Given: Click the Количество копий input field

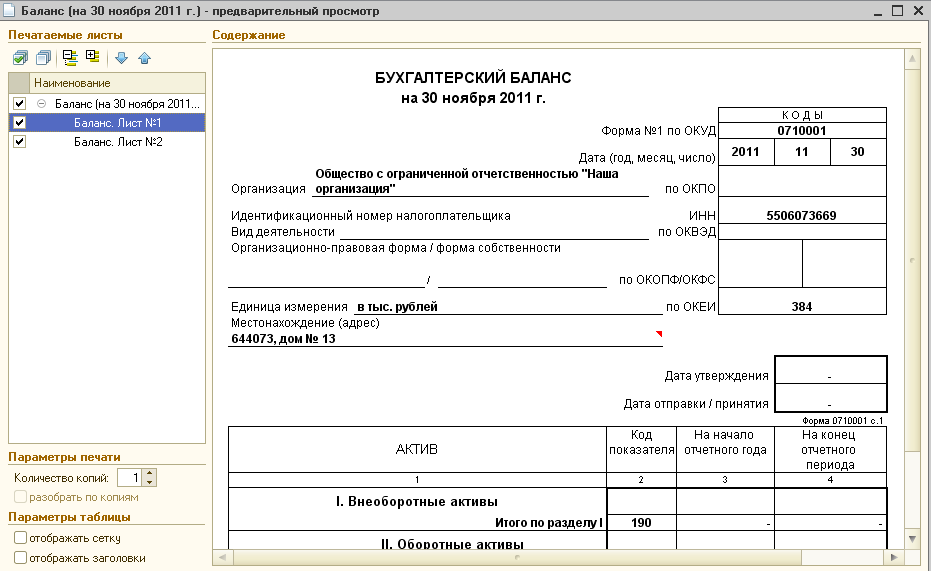Looking at the screenshot, I should tap(130, 477).
